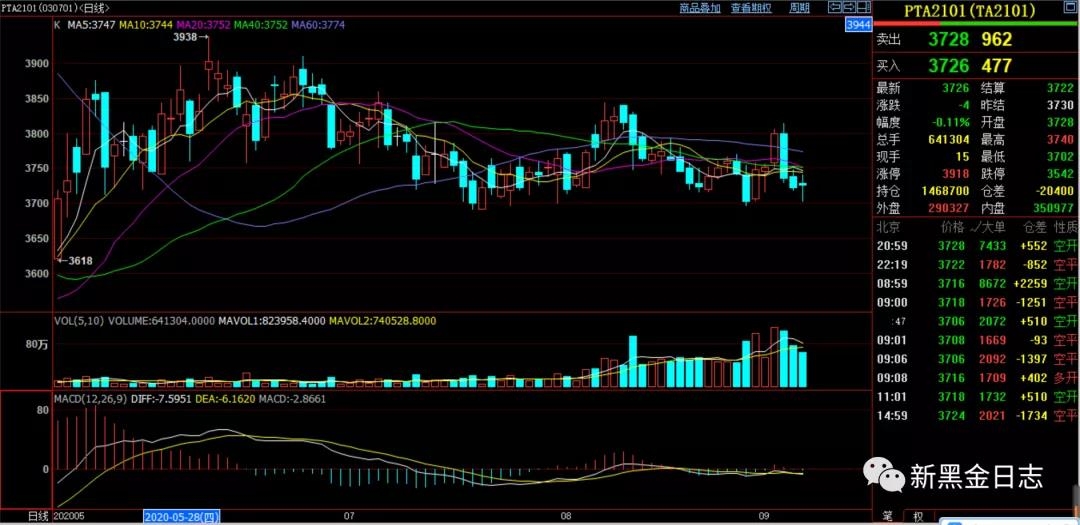The width and height of the screenshot is (1080, 525).
Task: Click the 仓差 value -20400
Action: click(x=1054, y=190)
